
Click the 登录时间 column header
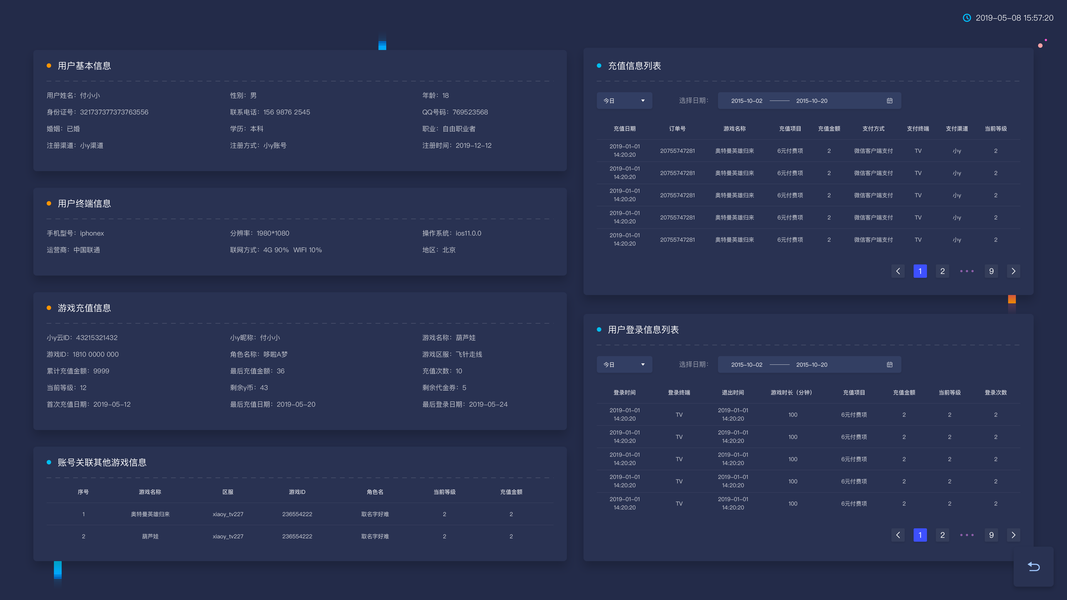tap(625, 393)
